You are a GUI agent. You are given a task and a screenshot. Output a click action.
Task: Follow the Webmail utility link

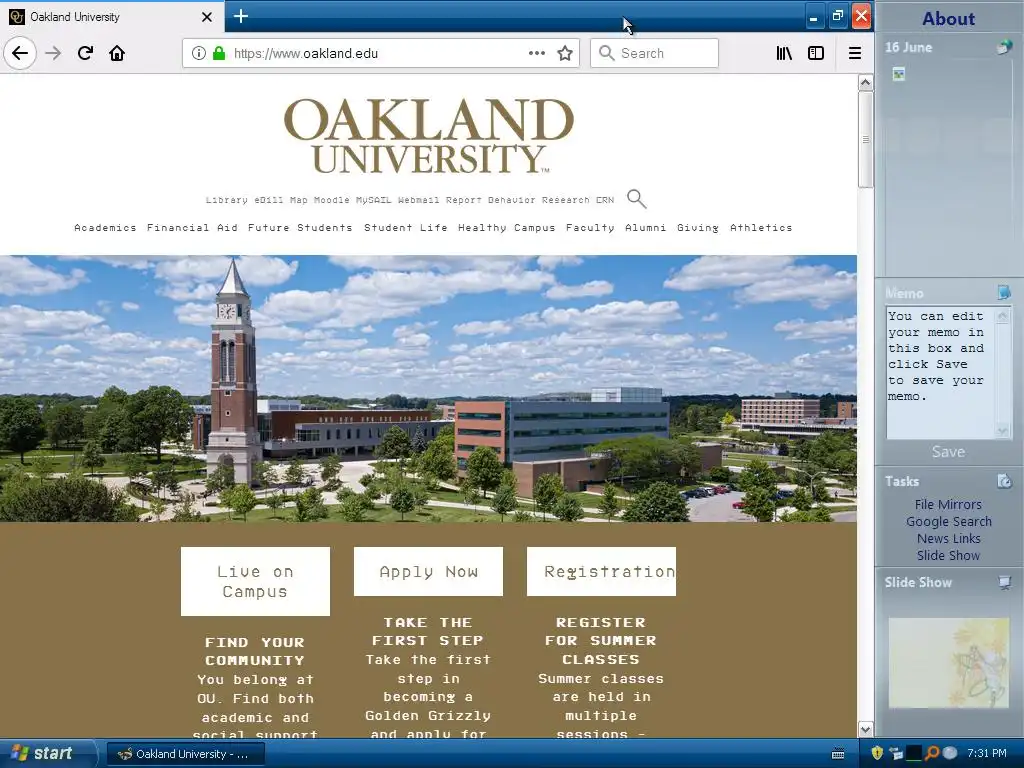coord(419,200)
